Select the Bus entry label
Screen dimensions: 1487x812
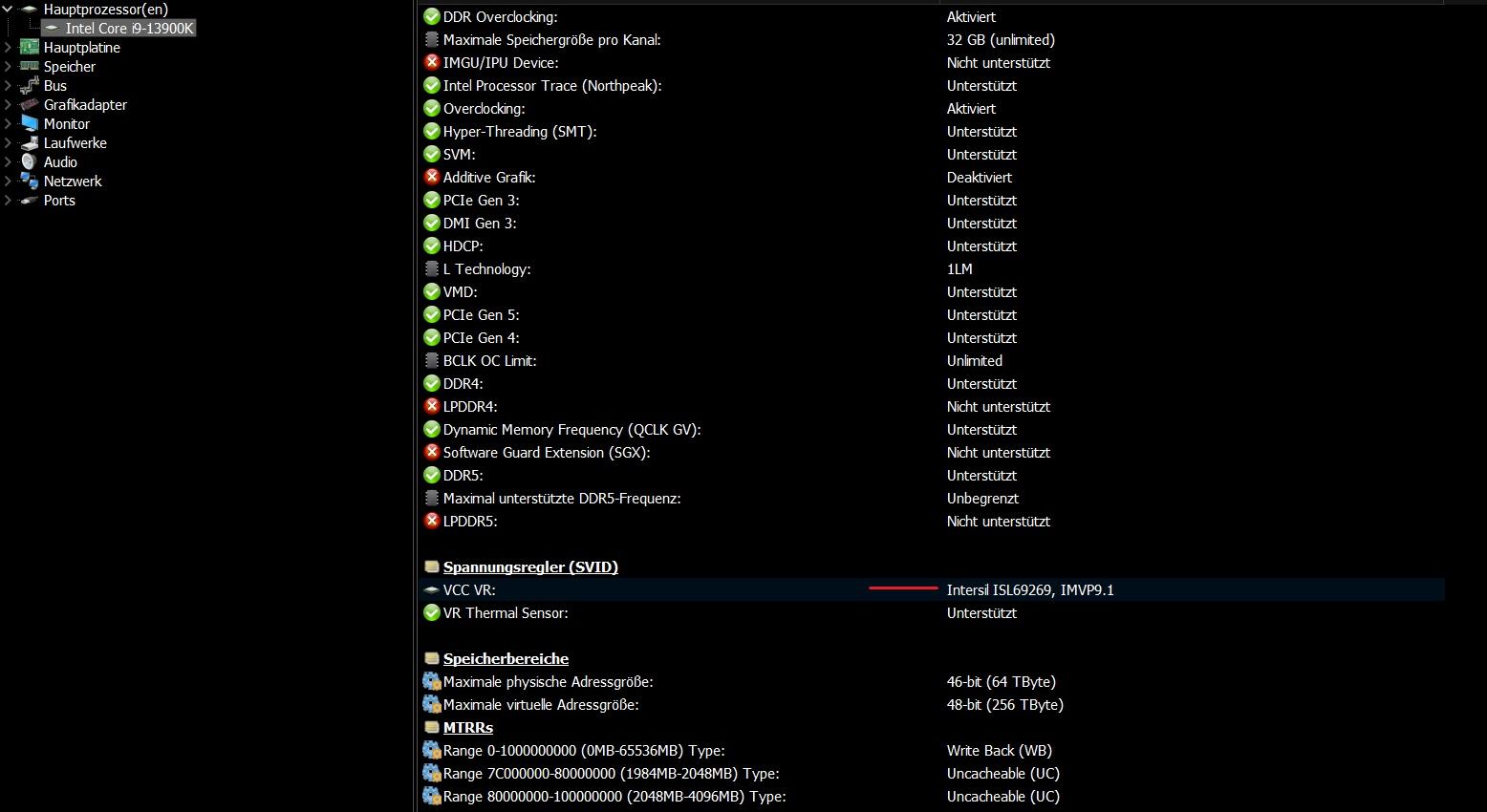[55, 86]
